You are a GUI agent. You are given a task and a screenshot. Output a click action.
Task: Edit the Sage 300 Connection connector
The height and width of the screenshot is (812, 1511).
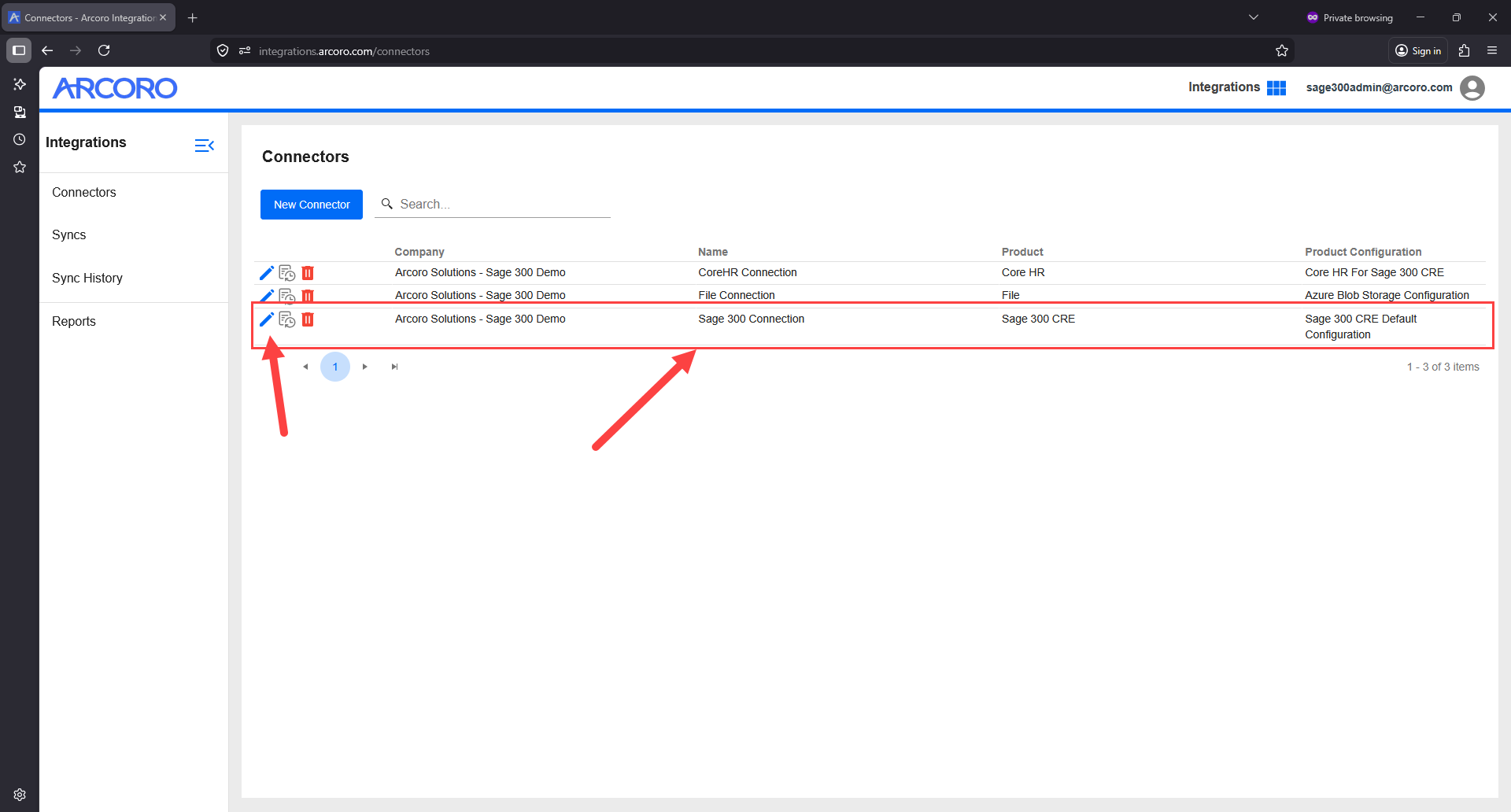coord(267,319)
